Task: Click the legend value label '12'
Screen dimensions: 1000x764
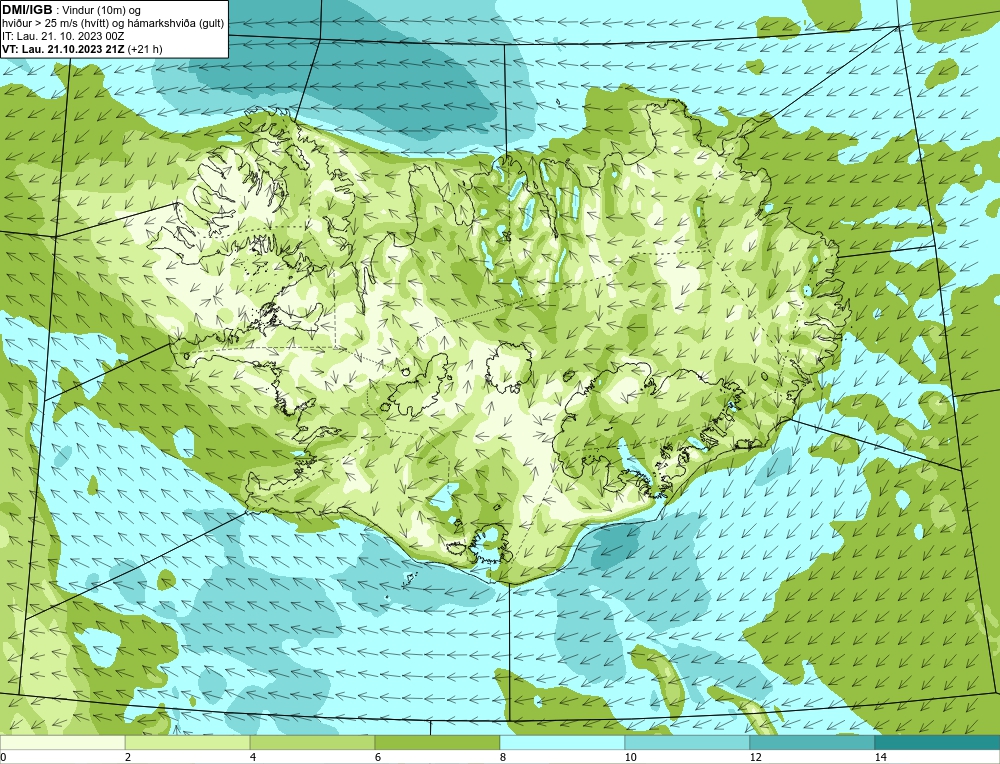Action: click(x=756, y=758)
